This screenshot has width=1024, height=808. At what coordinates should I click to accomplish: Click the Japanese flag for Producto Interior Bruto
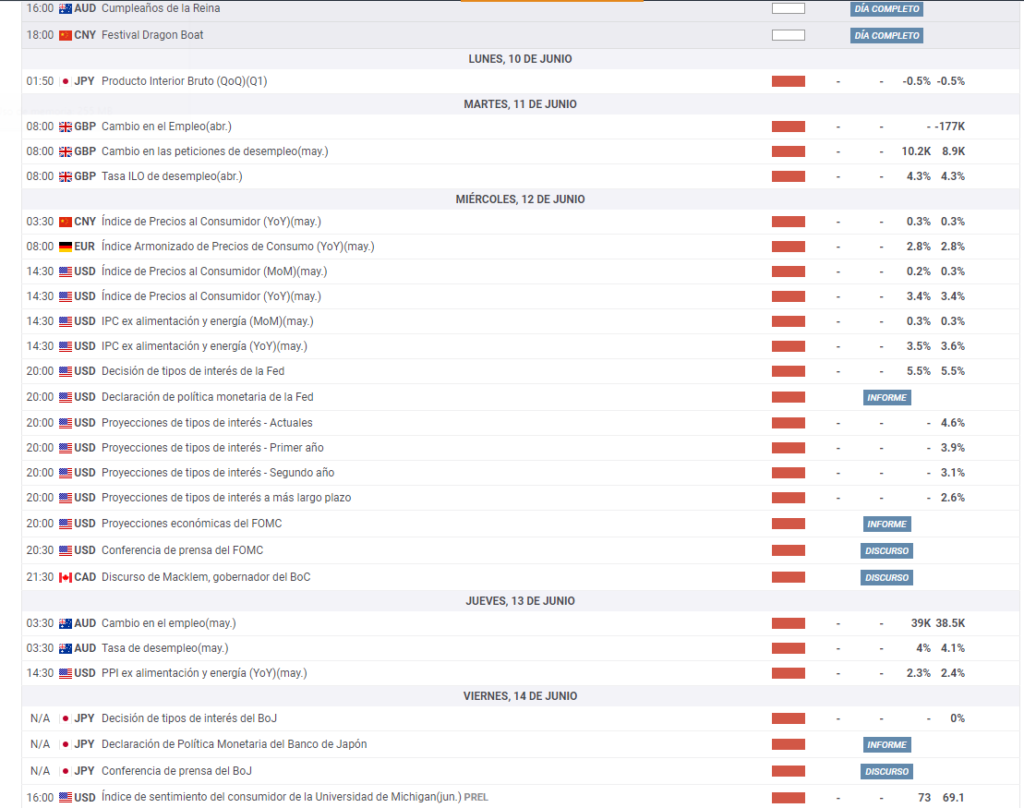click(66, 81)
